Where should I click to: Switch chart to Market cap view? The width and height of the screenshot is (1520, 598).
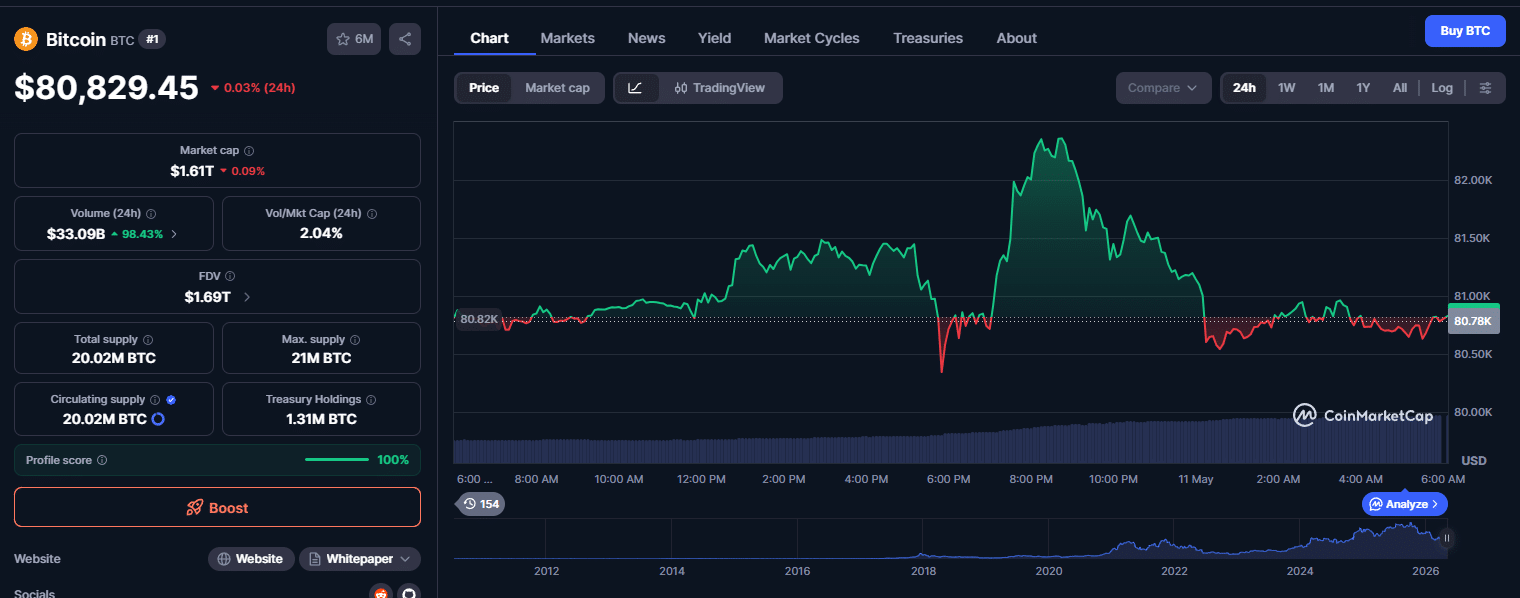[557, 88]
